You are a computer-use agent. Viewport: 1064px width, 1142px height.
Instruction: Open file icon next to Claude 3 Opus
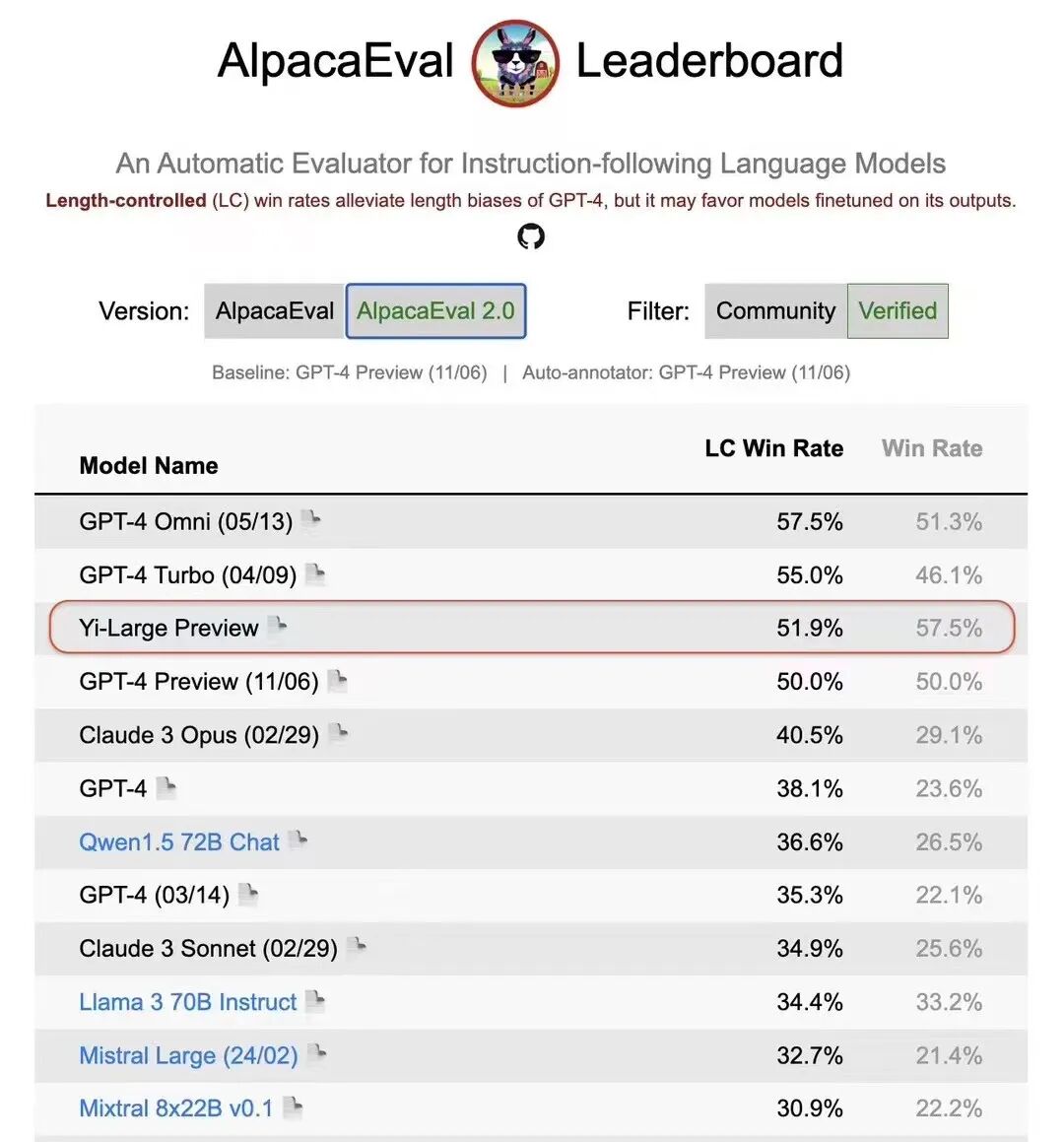tap(338, 734)
